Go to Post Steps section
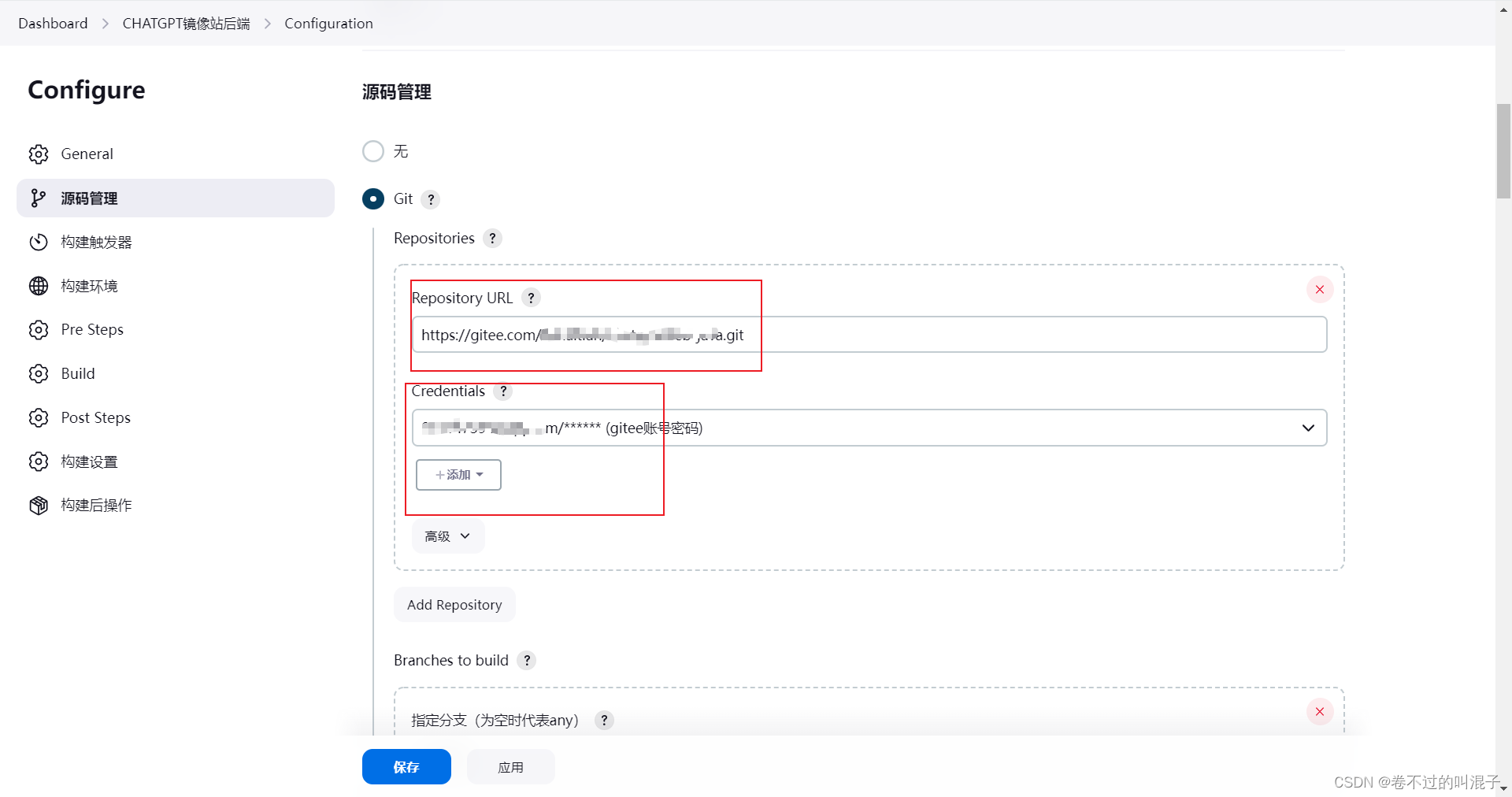 click(x=175, y=417)
